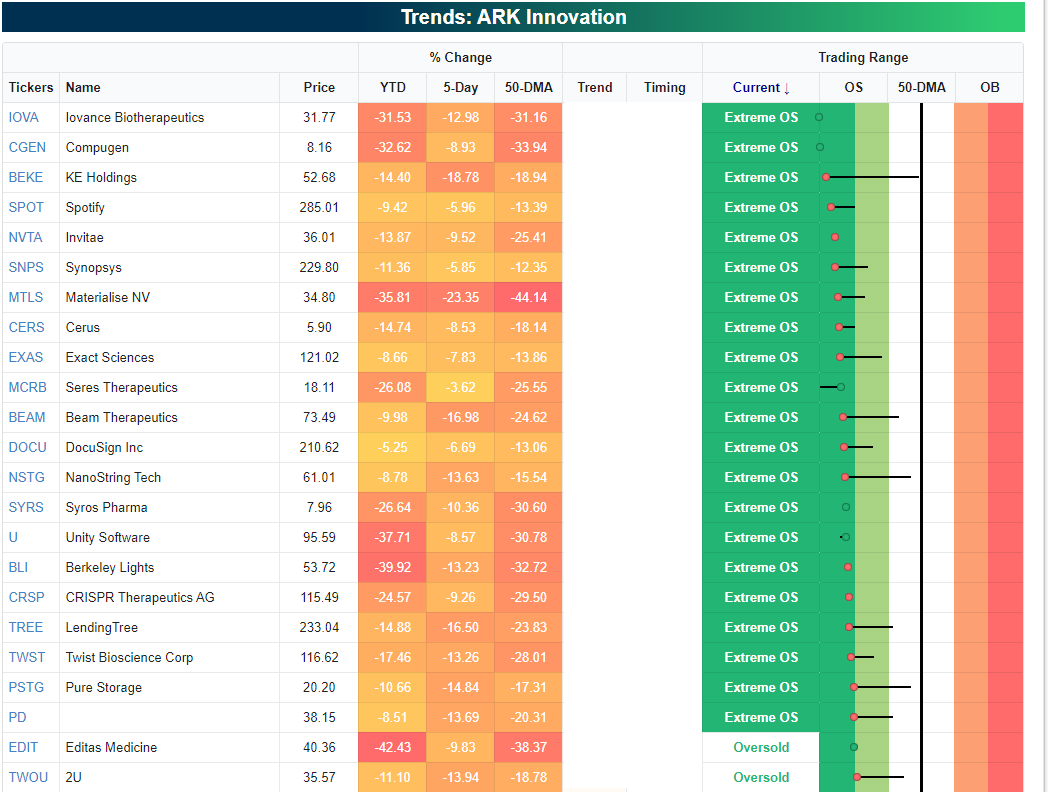Open the BLI ticker link
Screen dimensions: 1048x792
pos(18,567)
